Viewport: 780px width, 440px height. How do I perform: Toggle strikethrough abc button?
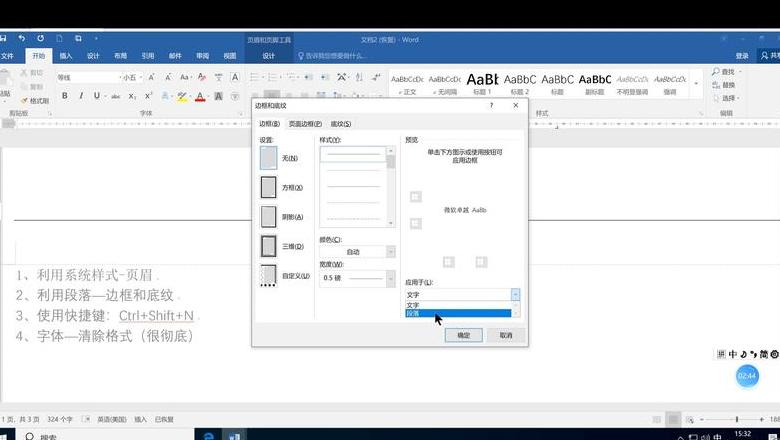click(115, 96)
